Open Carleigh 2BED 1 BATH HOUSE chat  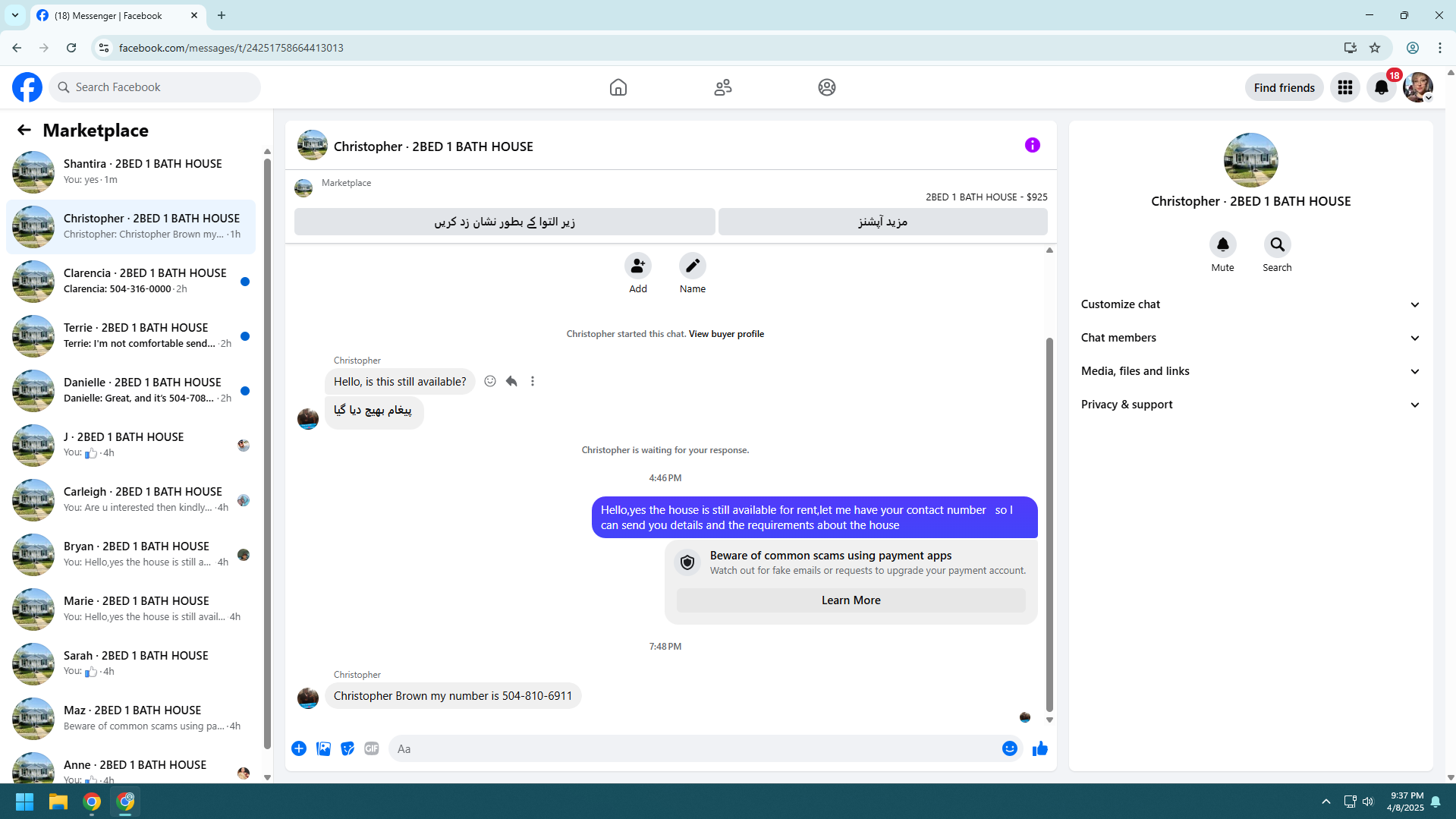pyautogui.click(x=131, y=499)
